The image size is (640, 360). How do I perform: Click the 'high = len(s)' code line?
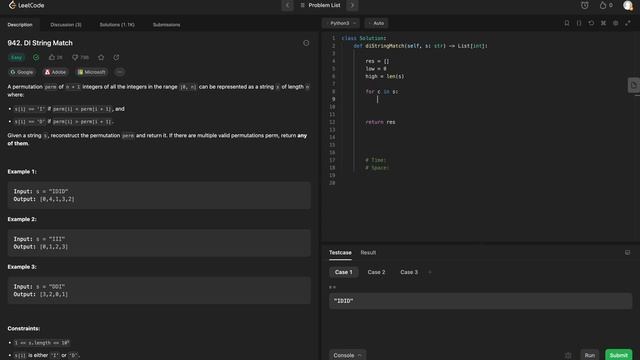tap(384, 76)
